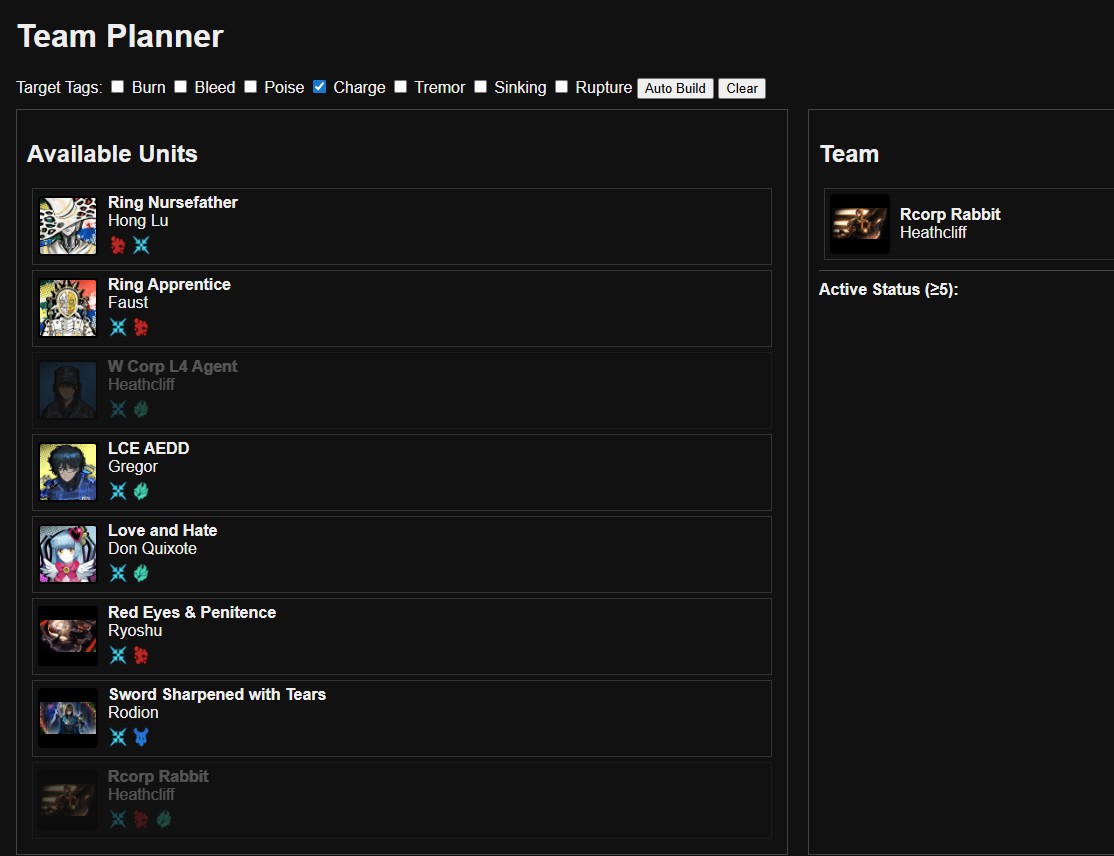Click the 'Sword Sharpened with Tears' unit name
Screen dimensions: 1114x856
coord(217,694)
